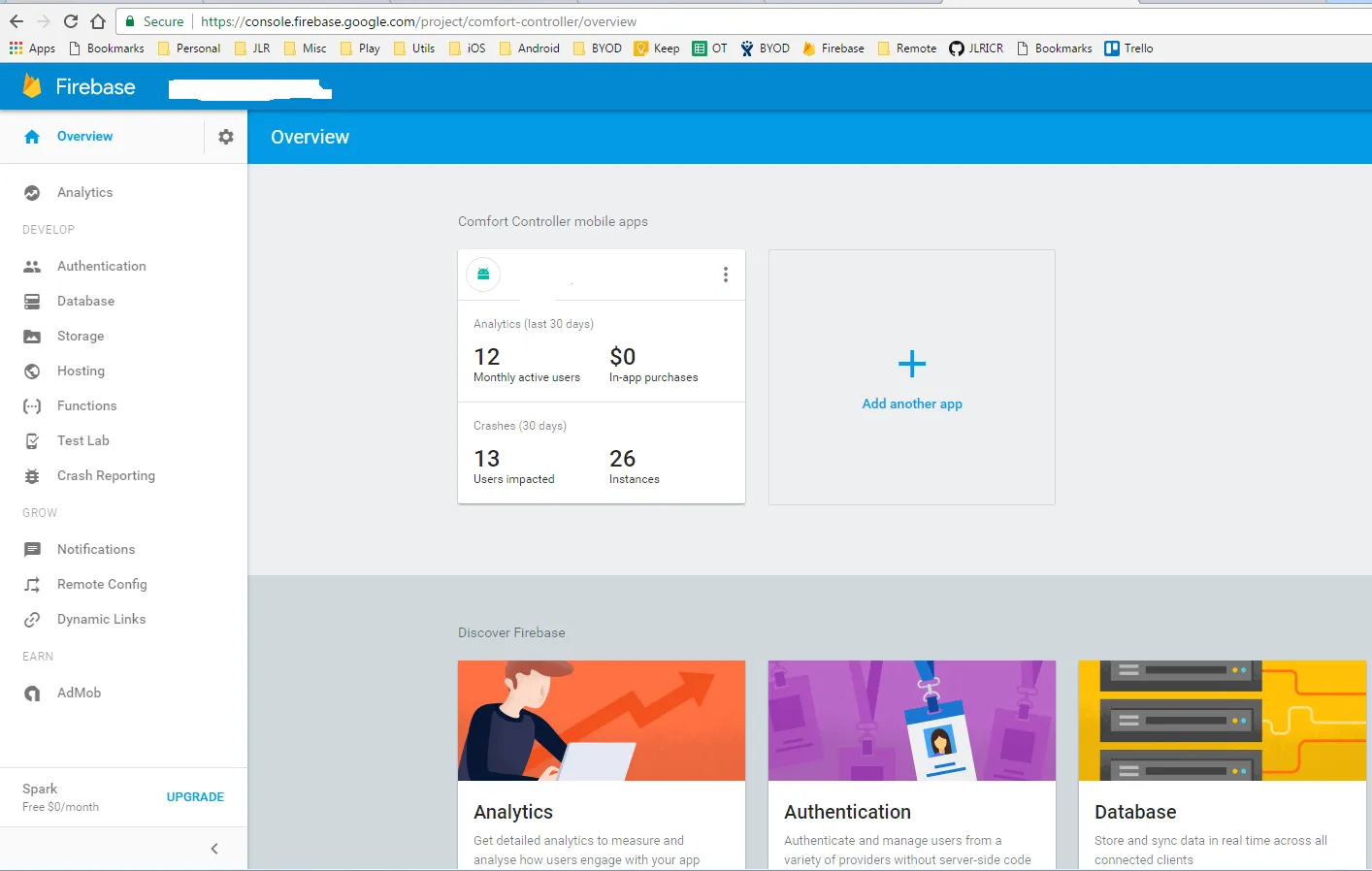This screenshot has width=1372, height=871.
Task: Open the Authentication discover card image
Action: [912, 721]
